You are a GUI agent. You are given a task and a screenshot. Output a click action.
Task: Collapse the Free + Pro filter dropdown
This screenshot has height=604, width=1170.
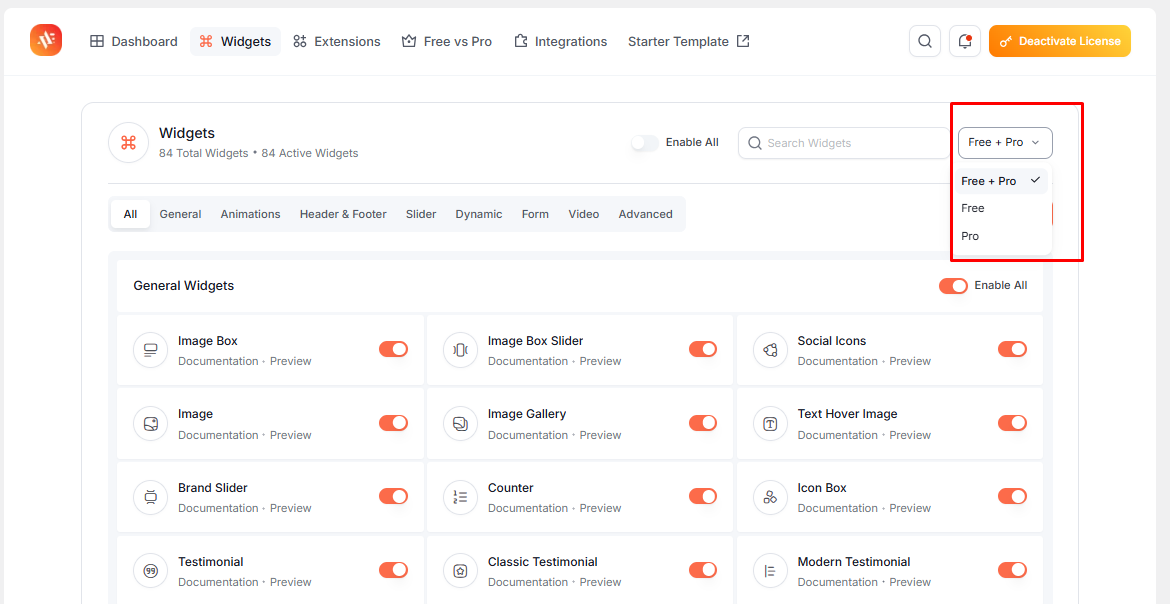[x=1005, y=143]
